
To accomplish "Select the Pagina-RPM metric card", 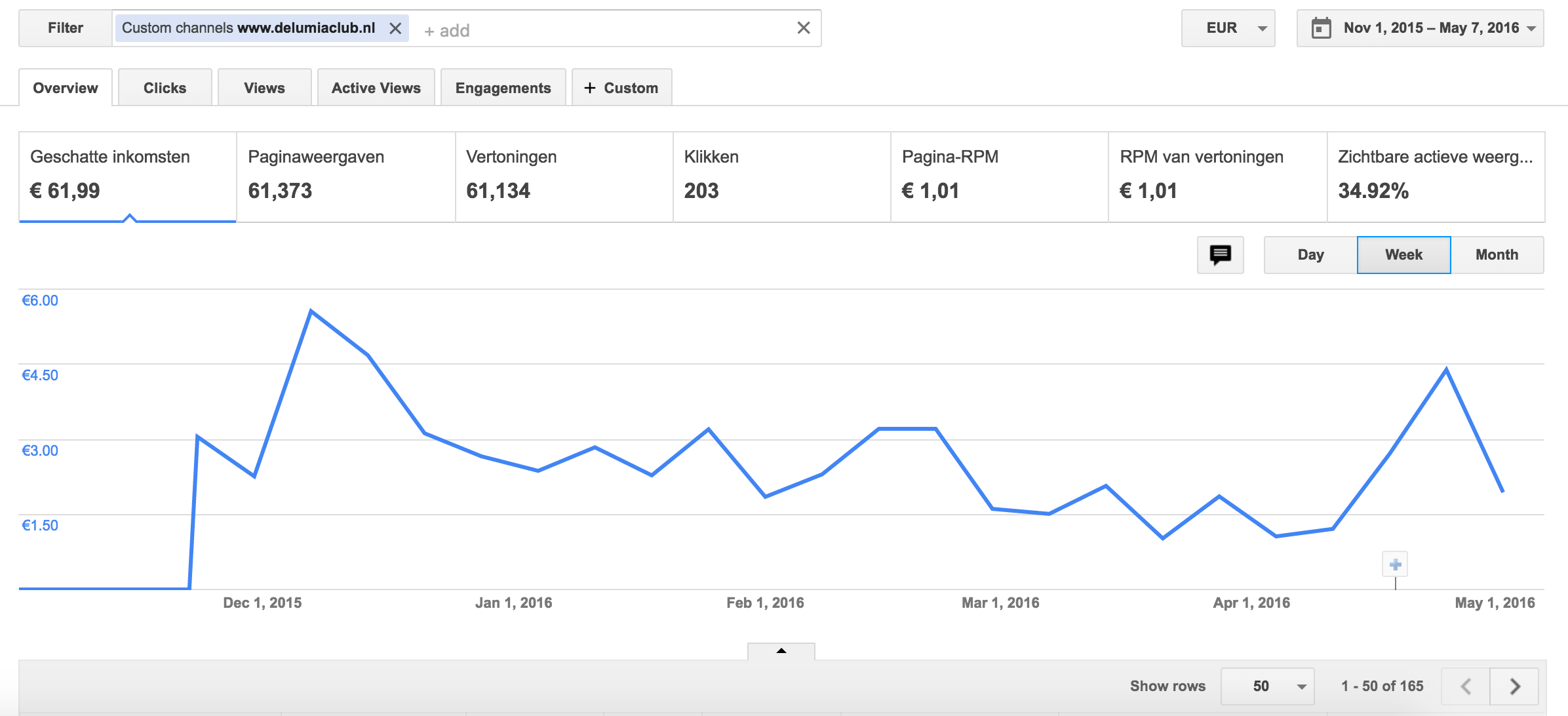I will point(1000,177).
